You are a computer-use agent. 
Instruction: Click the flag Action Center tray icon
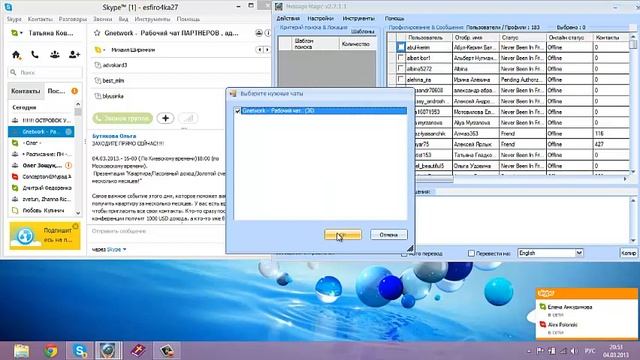point(540,351)
